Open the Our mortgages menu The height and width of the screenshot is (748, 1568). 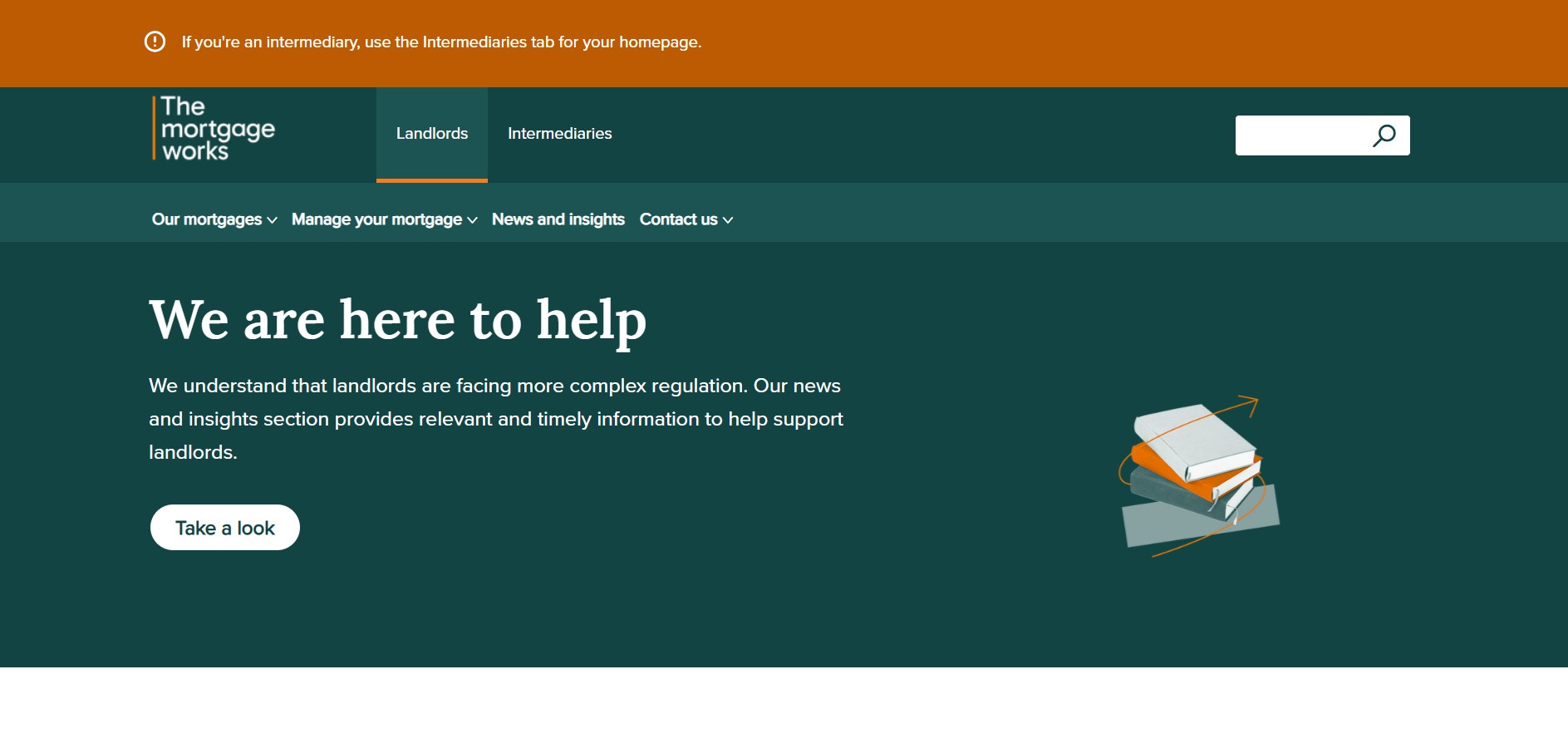[207, 219]
